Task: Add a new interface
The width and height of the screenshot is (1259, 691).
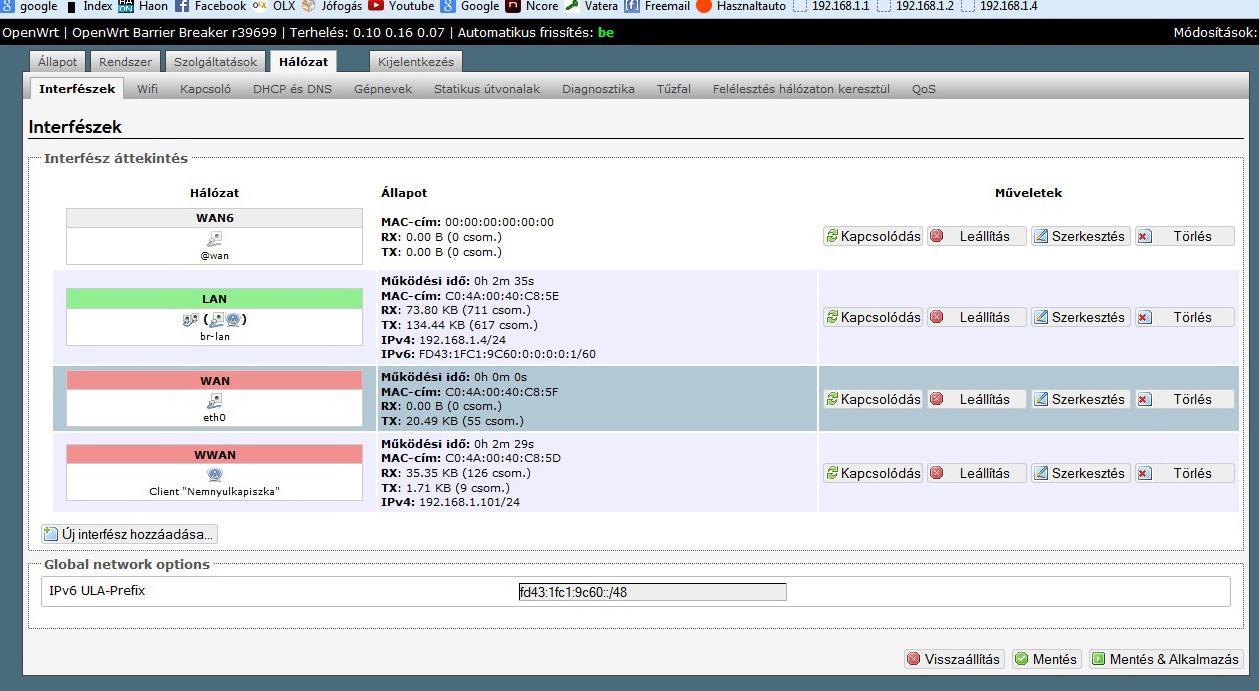Action: 129,534
